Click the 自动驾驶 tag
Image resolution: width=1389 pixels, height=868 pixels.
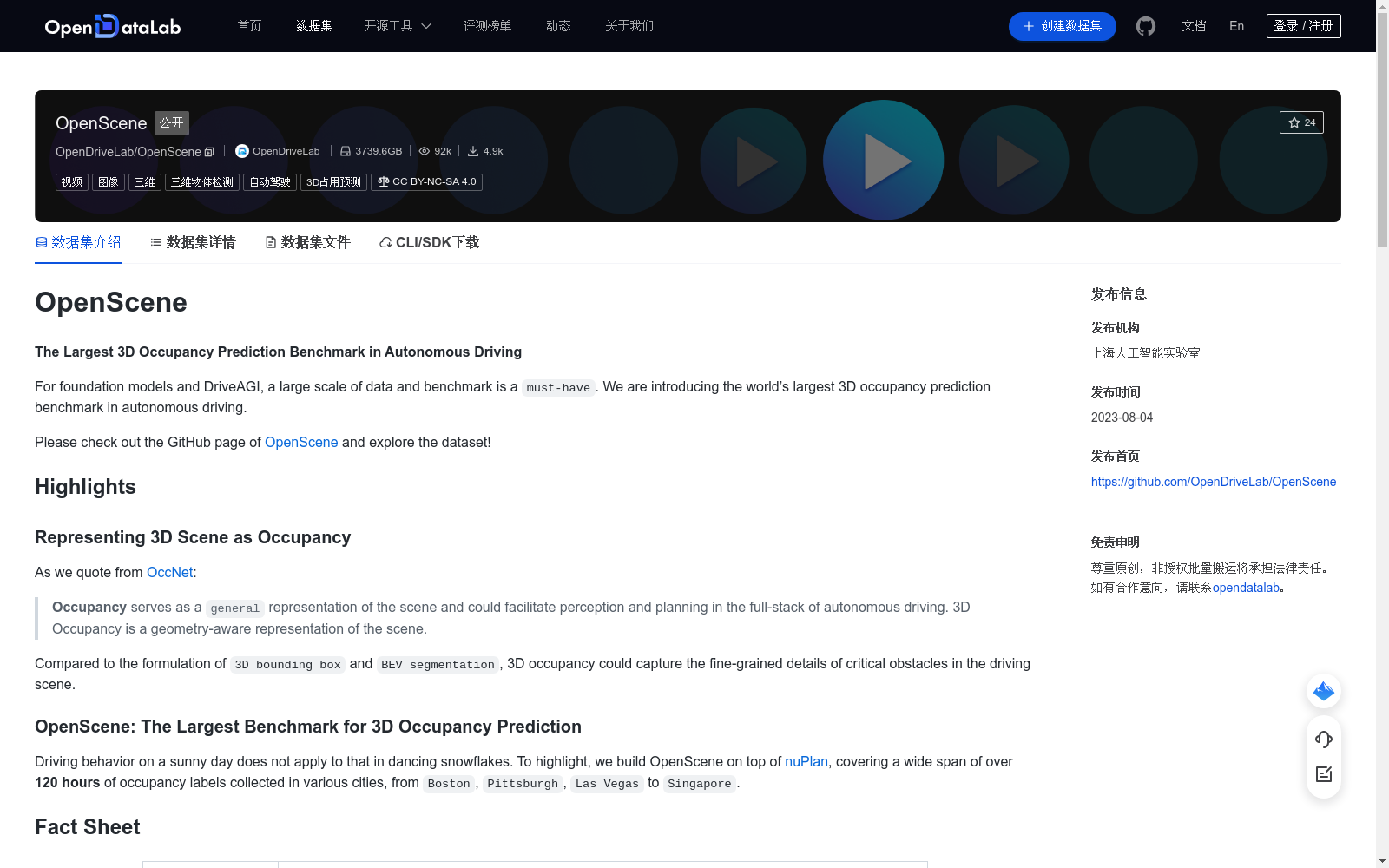270,182
